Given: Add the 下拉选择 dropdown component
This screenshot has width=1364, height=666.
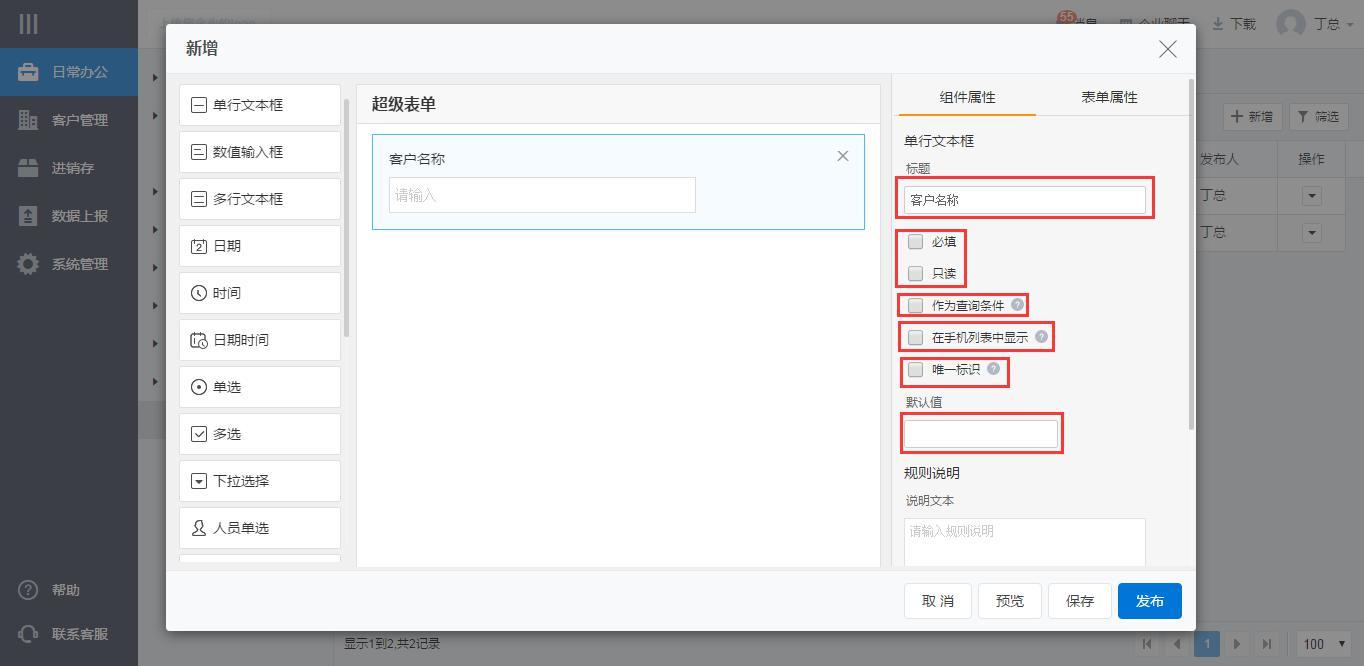Looking at the screenshot, I should (x=260, y=481).
